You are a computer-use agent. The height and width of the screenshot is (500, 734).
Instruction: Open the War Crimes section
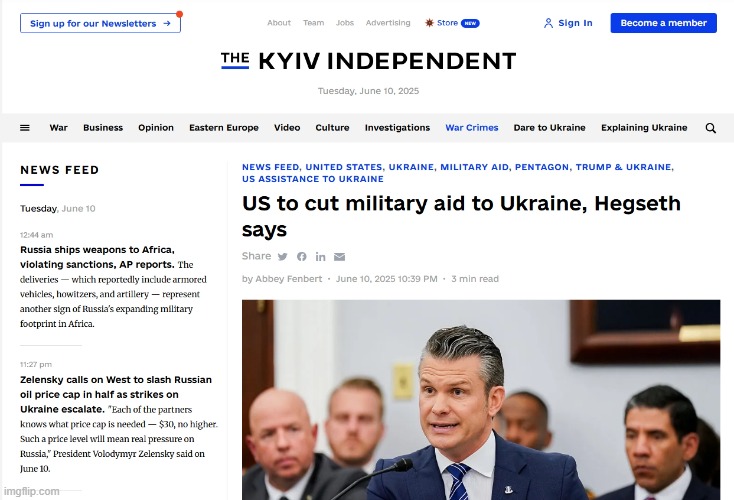tap(471, 127)
